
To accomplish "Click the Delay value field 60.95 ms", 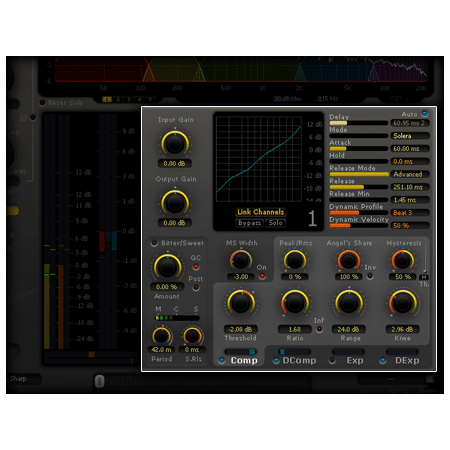I will (410, 123).
